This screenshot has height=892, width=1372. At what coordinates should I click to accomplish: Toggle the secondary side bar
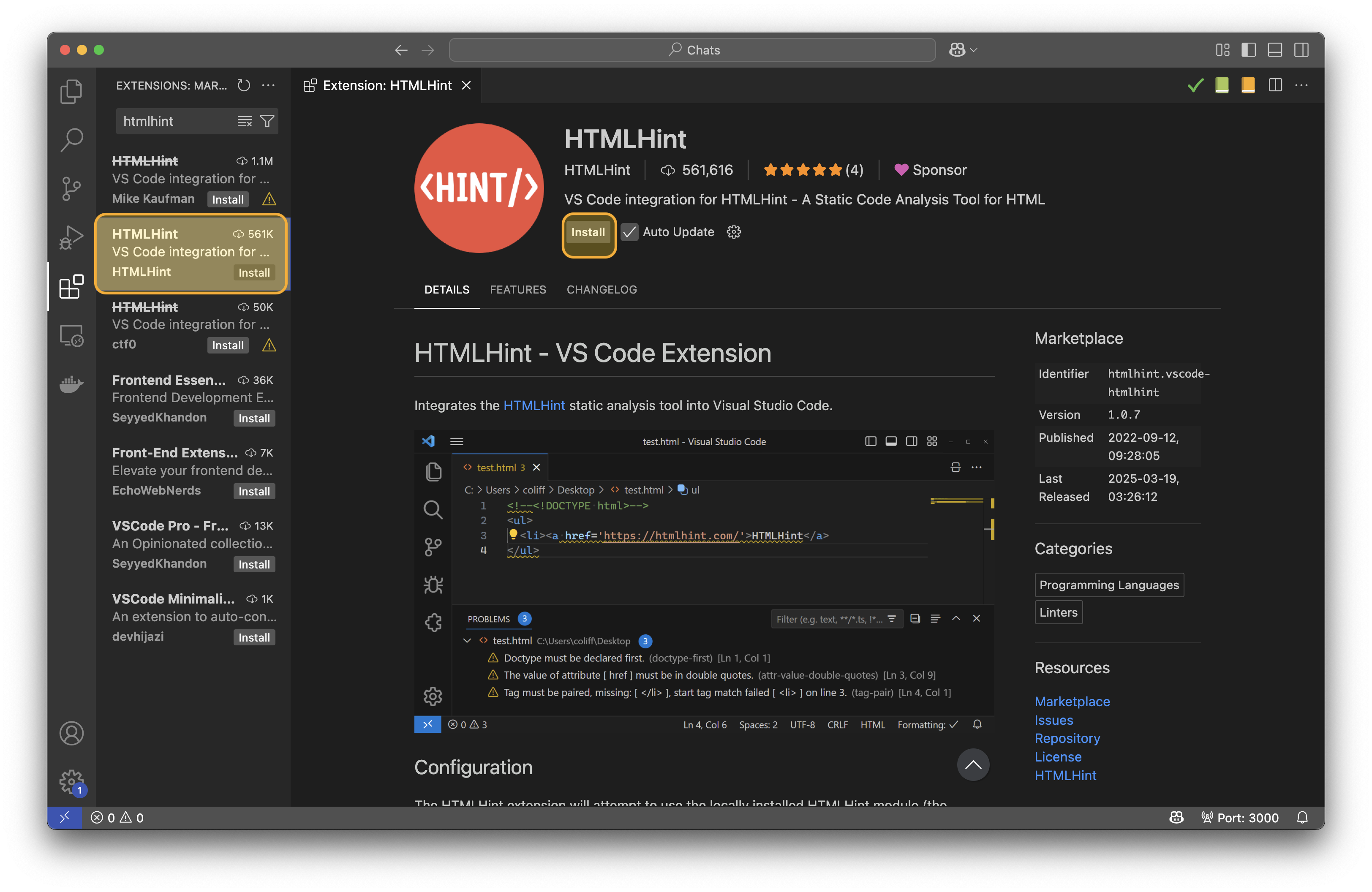[1301, 50]
